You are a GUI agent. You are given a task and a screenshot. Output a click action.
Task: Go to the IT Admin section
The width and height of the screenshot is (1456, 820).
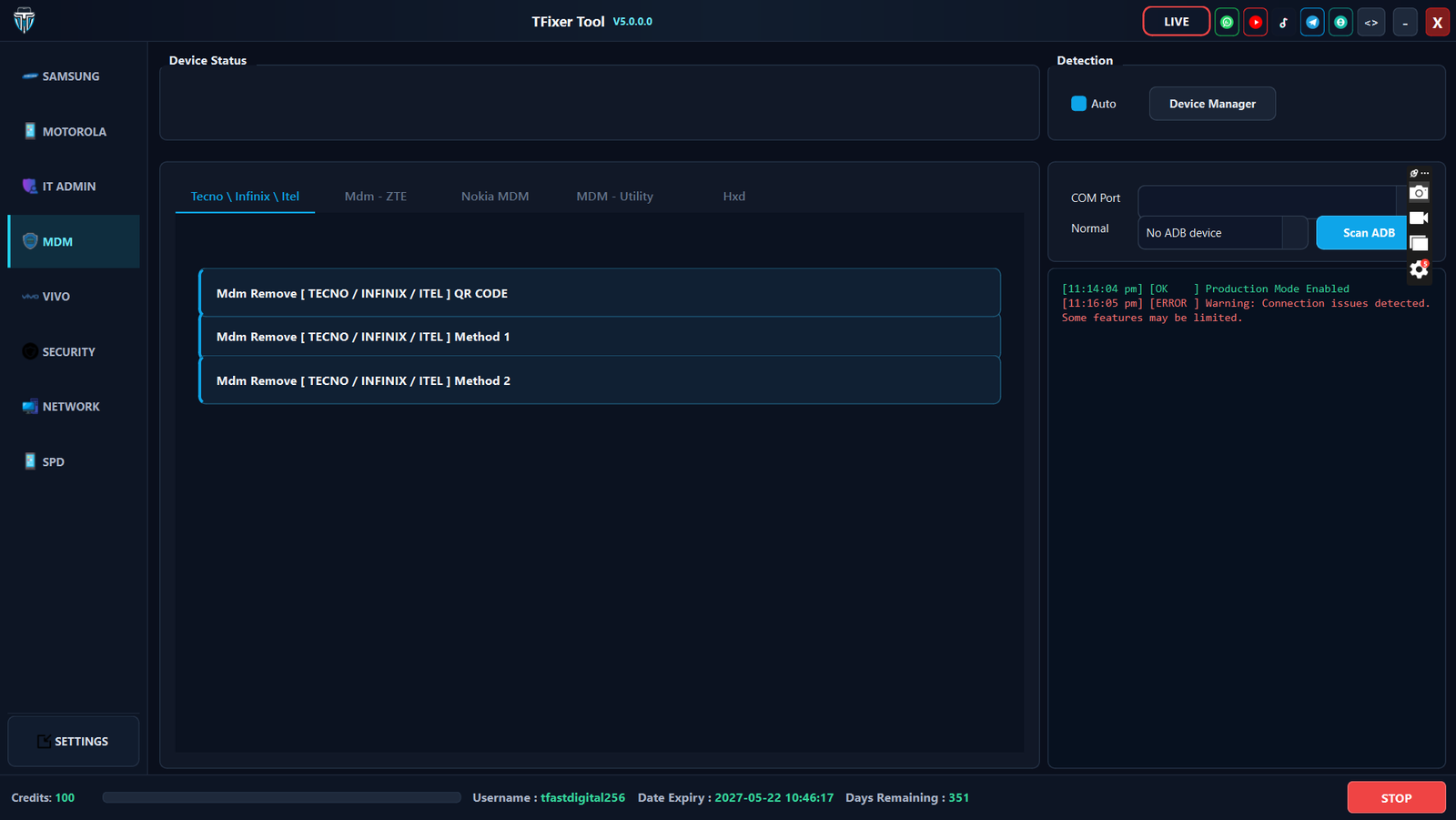coord(74,187)
